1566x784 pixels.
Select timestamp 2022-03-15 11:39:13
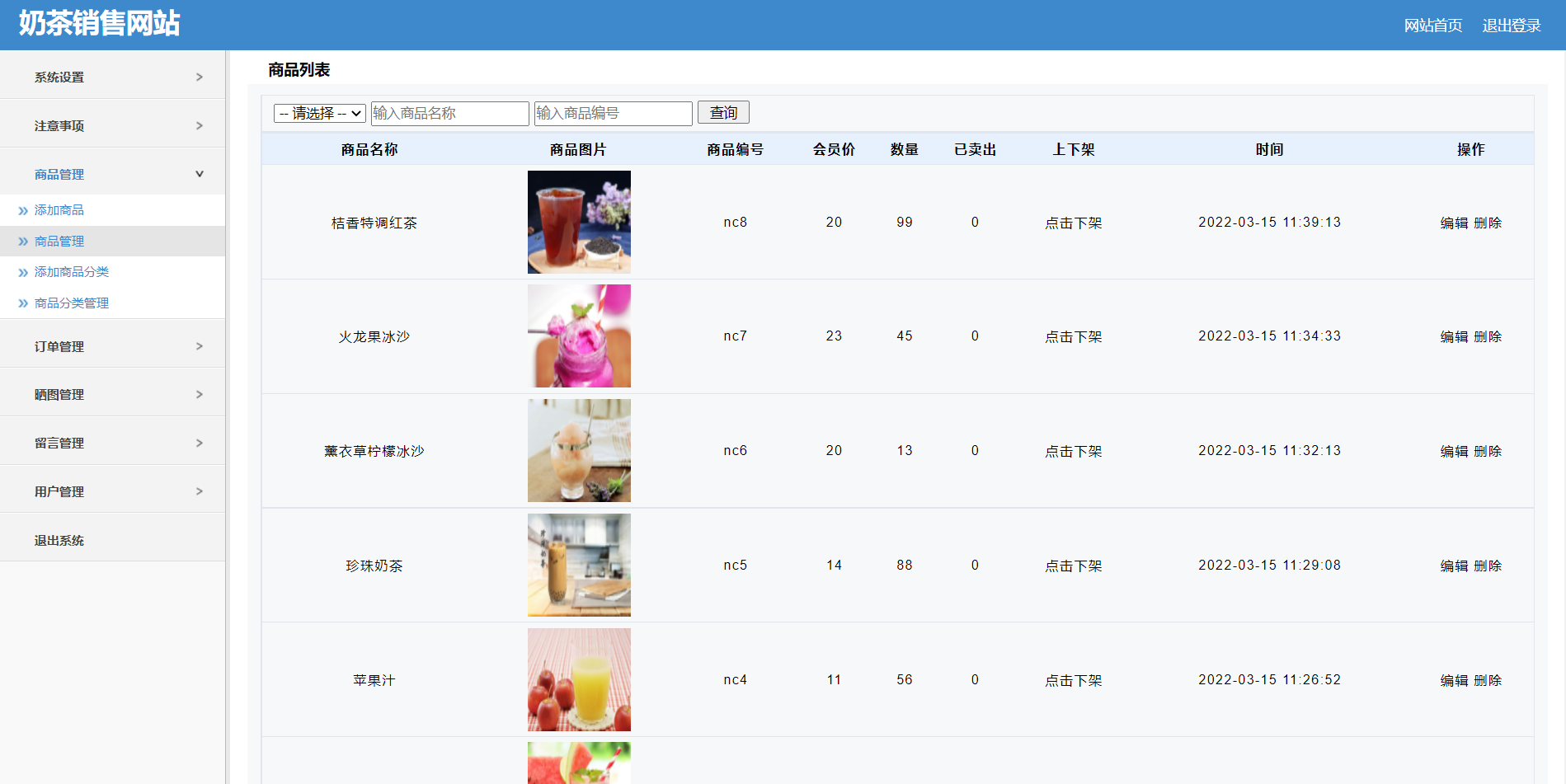(x=1270, y=222)
